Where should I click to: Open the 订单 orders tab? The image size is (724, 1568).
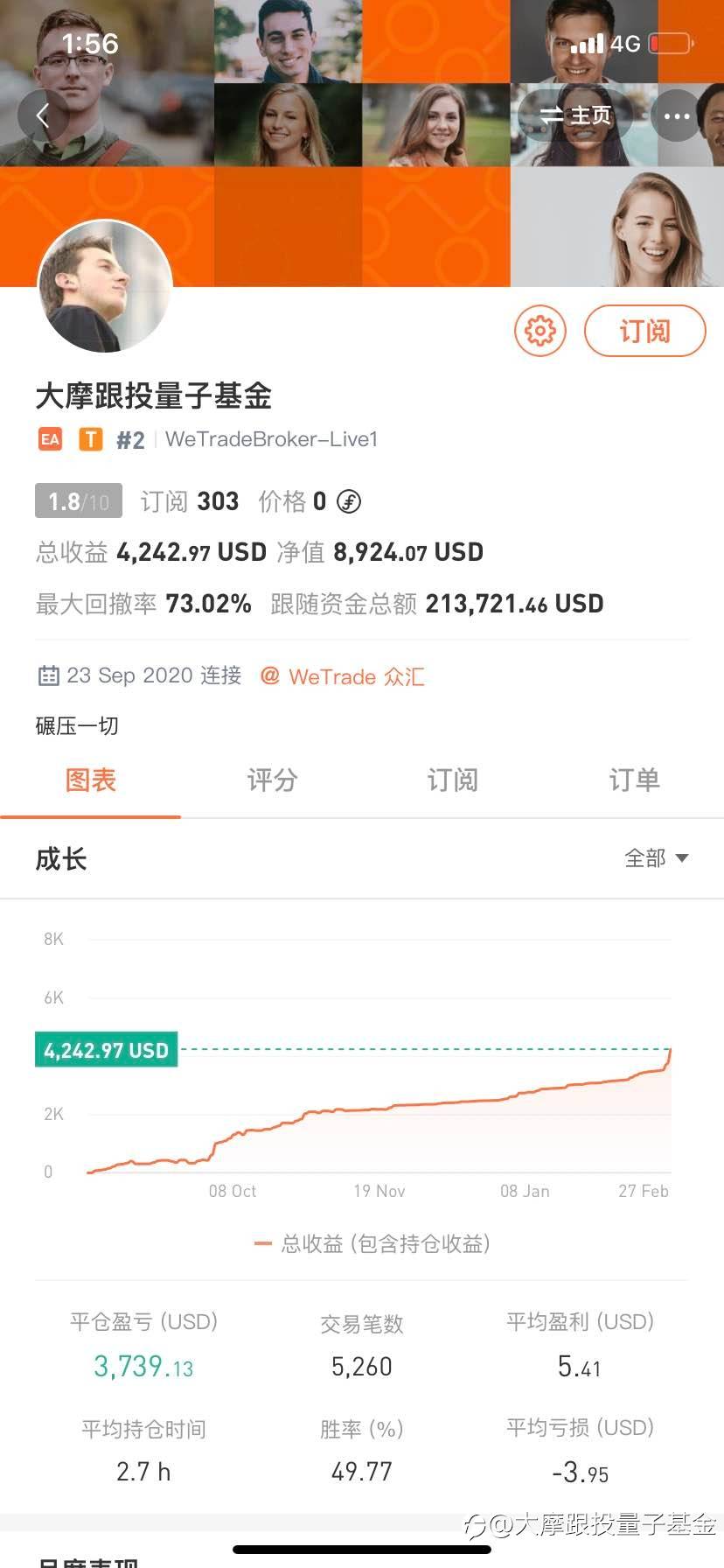(x=634, y=780)
